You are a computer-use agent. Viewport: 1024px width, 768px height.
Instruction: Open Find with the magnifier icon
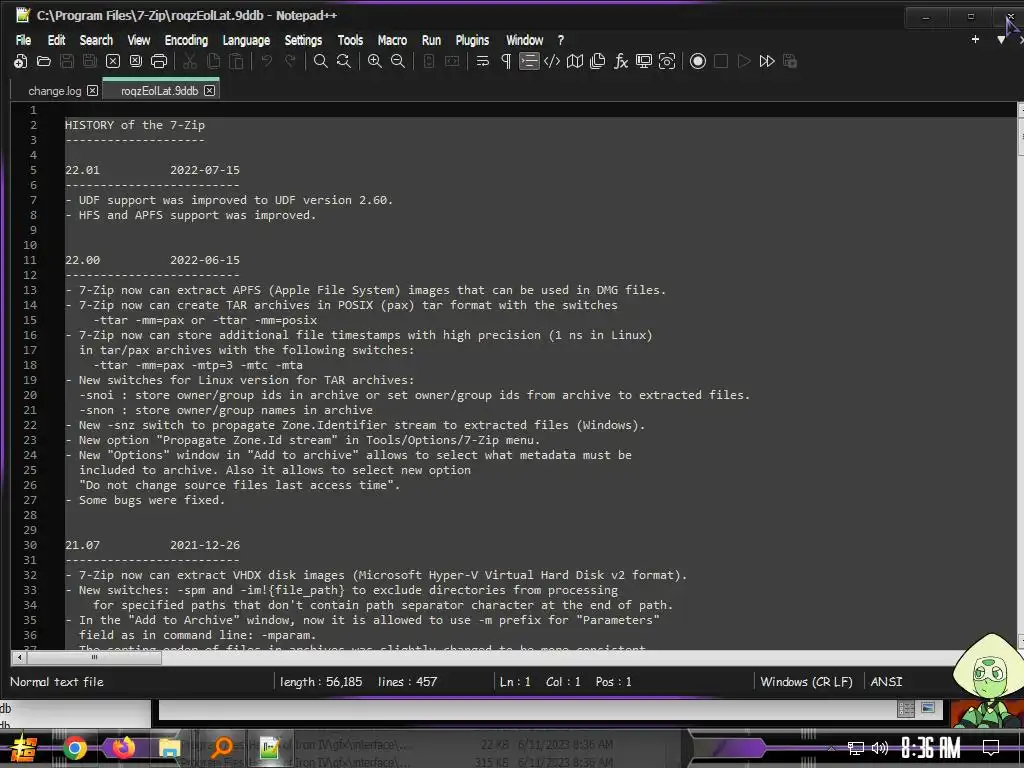[x=321, y=61]
